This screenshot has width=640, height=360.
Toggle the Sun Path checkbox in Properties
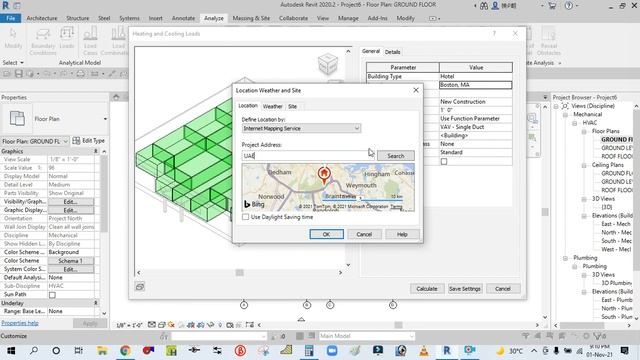point(52,295)
